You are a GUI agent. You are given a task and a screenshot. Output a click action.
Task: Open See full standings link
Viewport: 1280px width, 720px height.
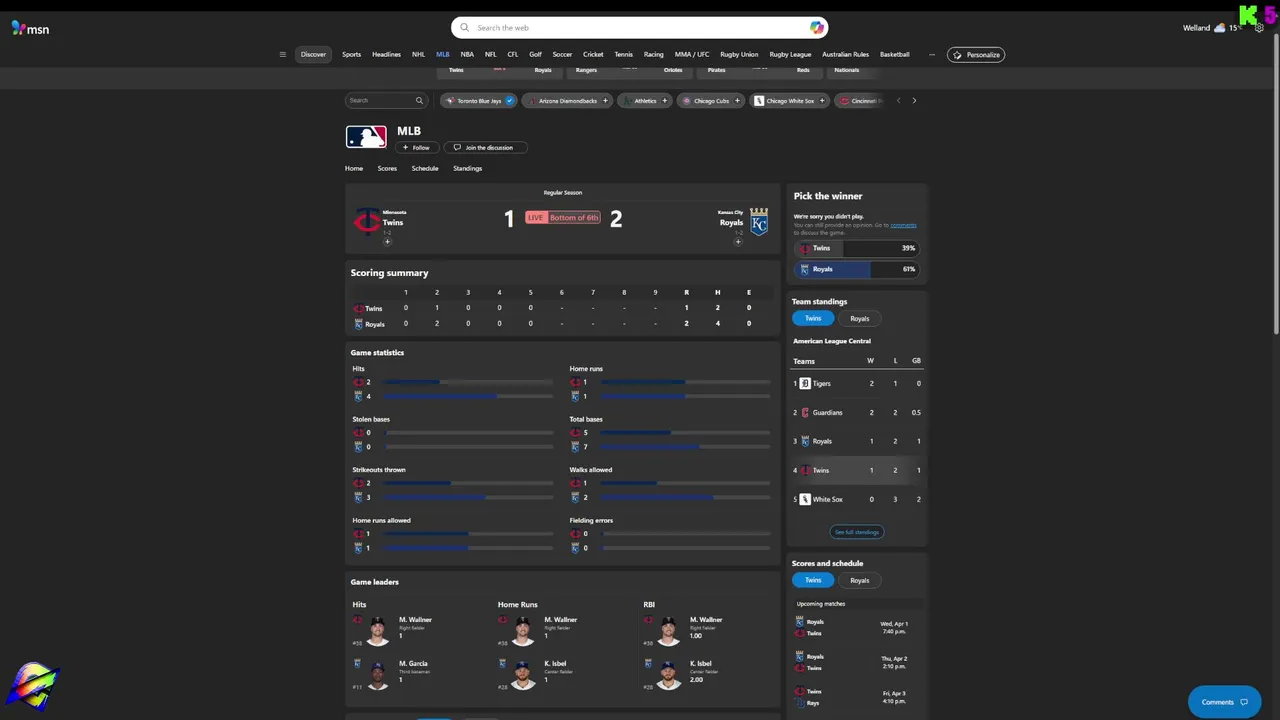pyautogui.click(x=856, y=532)
